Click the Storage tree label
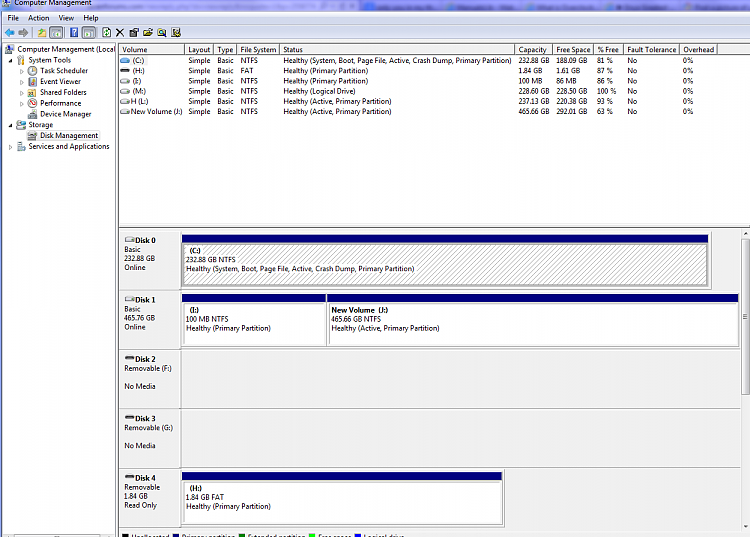This screenshot has height=537, width=750. point(41,124)
